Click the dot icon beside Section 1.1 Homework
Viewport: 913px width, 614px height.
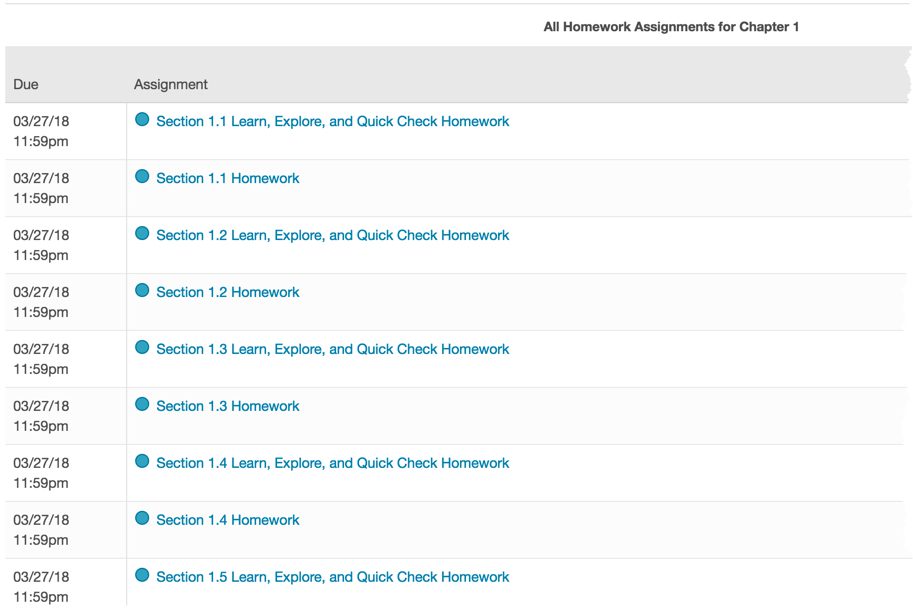coord(141,177)
